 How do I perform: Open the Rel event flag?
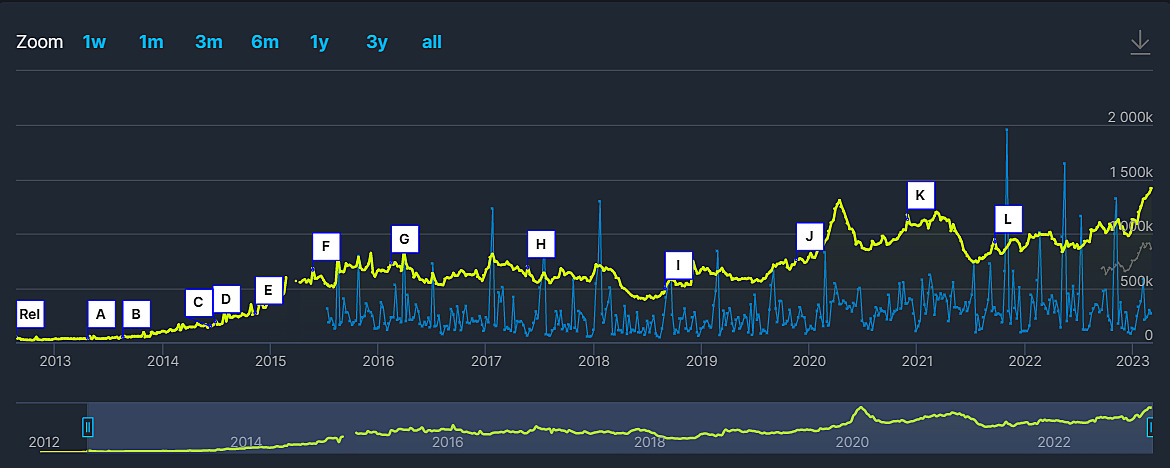pyautogui.click(x=30, y=314)
